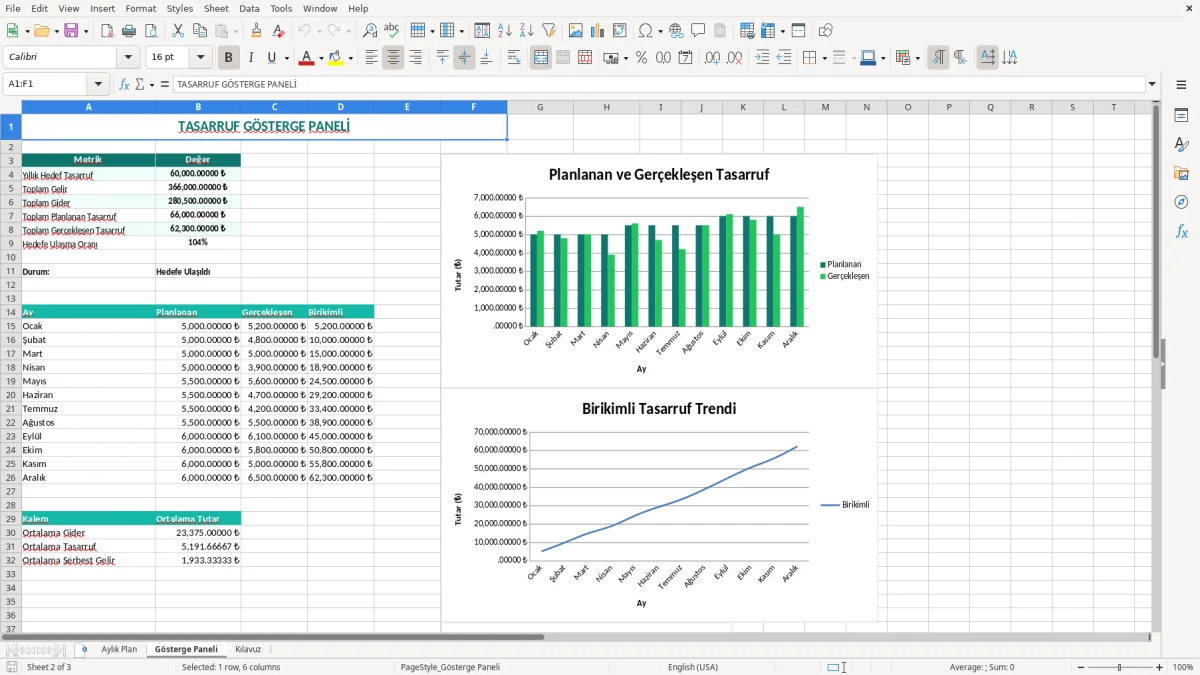Image resolution: width=1200 pixels, height=675 pixels.
Task: Click the Copy icon
Action: pos(199,31)
